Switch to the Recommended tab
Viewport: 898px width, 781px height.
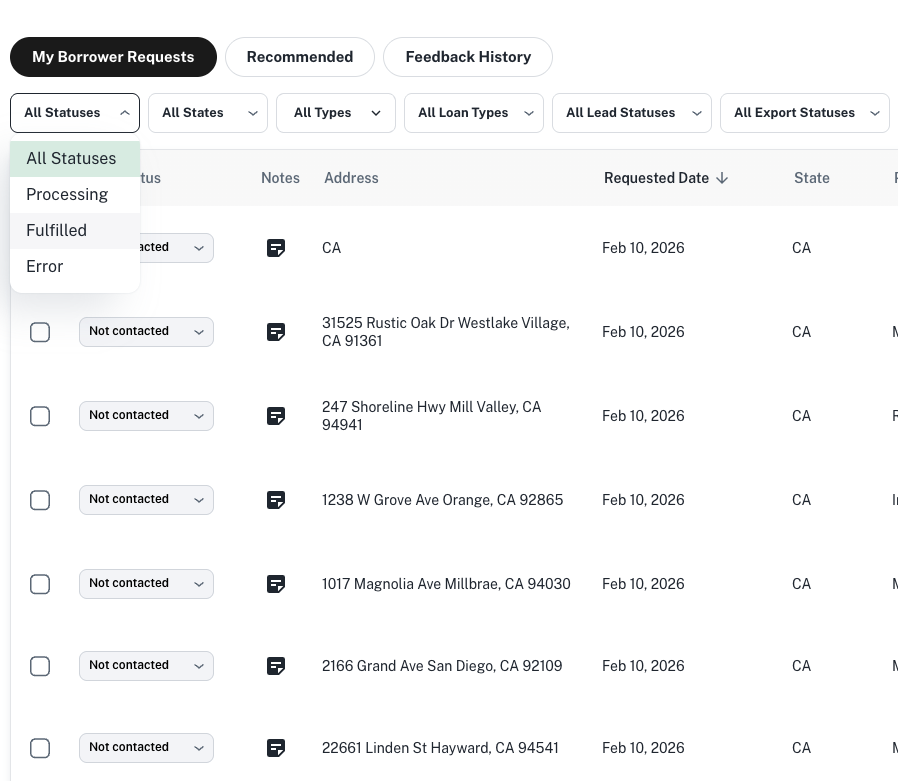(x=299, y=57)
